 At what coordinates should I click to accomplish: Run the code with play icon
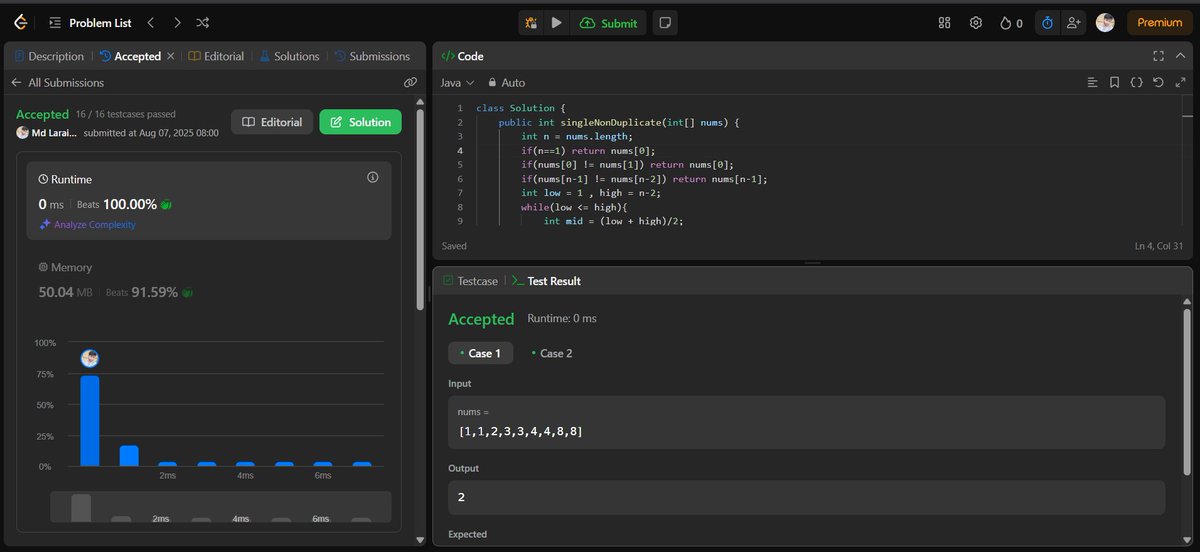pos(557,22)
